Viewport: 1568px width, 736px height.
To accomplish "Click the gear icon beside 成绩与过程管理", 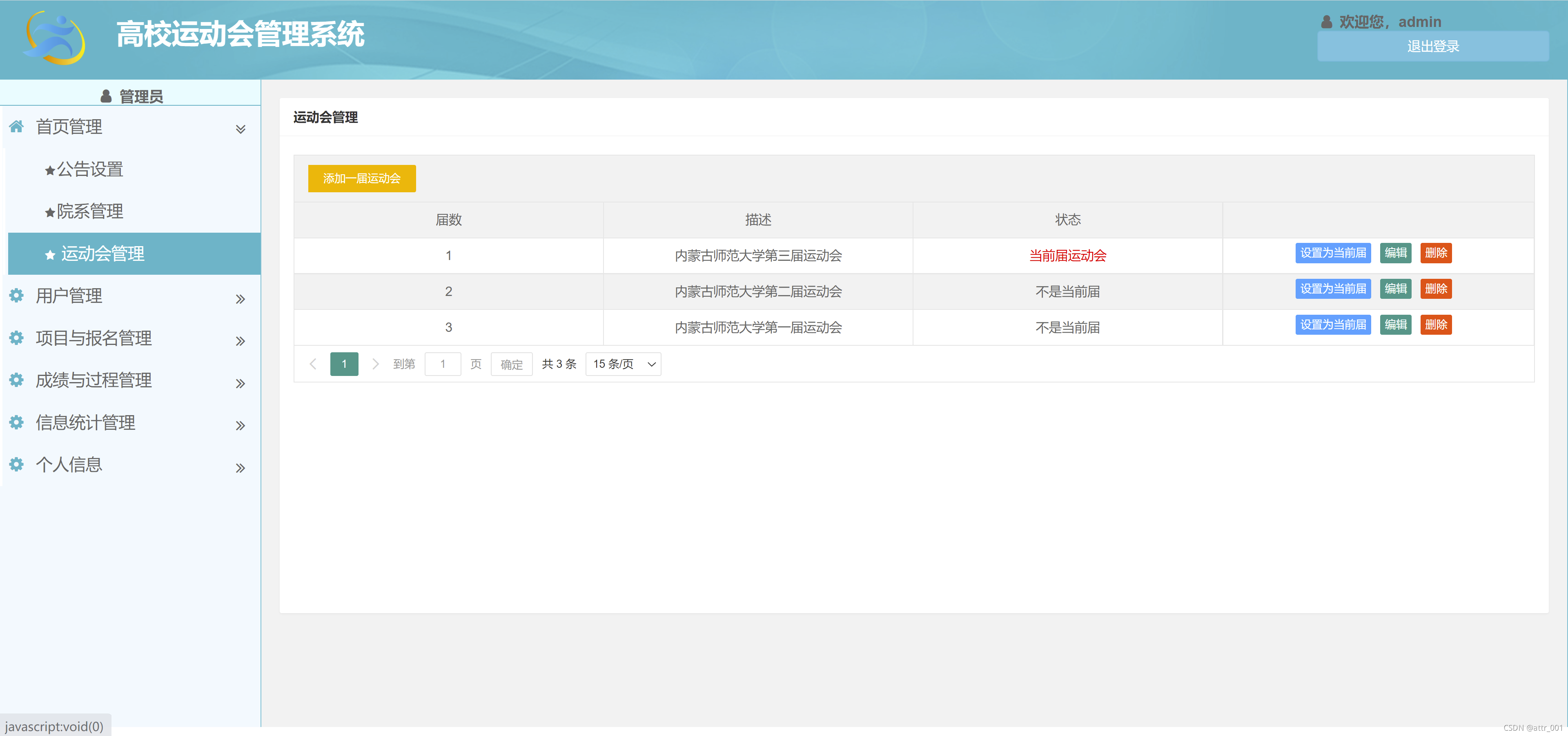I will pyautogui.click(x=16, y=380).
